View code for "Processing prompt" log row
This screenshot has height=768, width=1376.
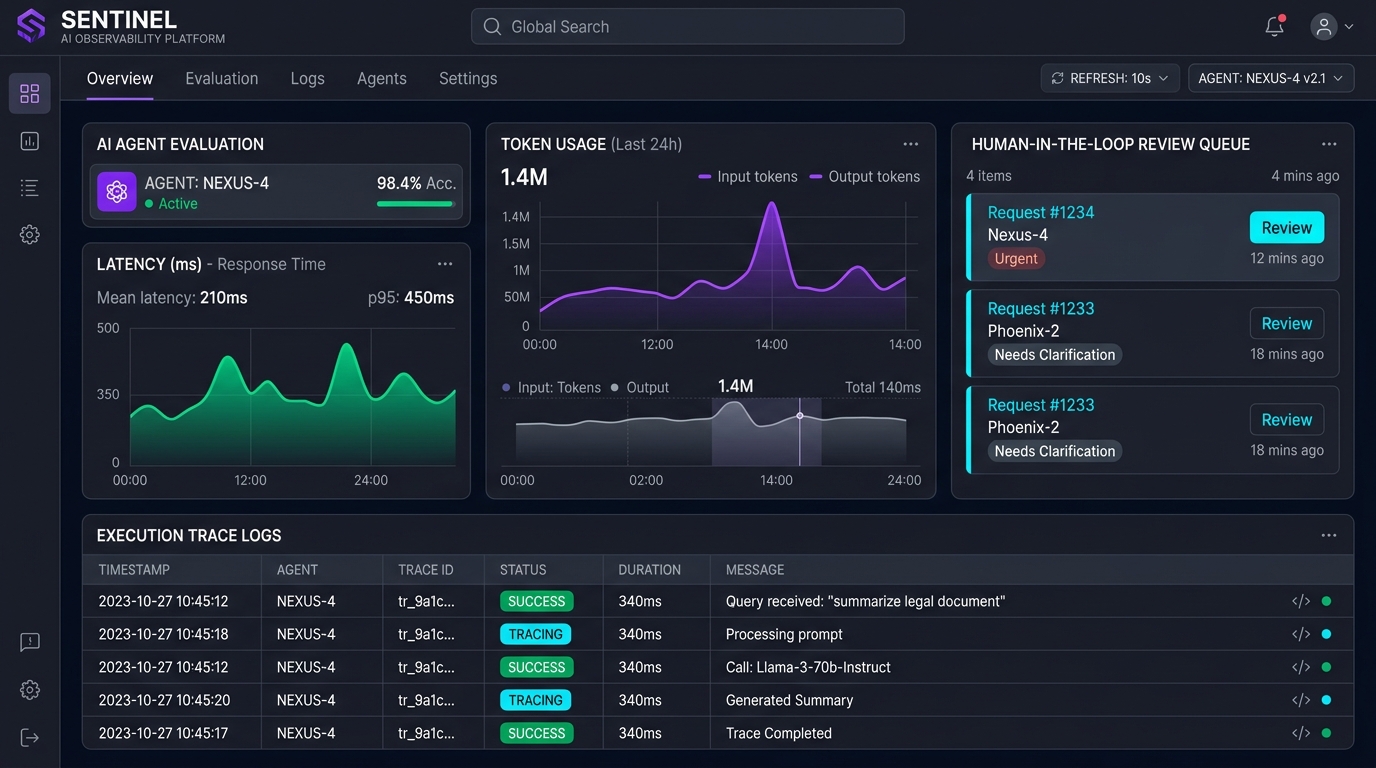click(x=1301, y=634)
